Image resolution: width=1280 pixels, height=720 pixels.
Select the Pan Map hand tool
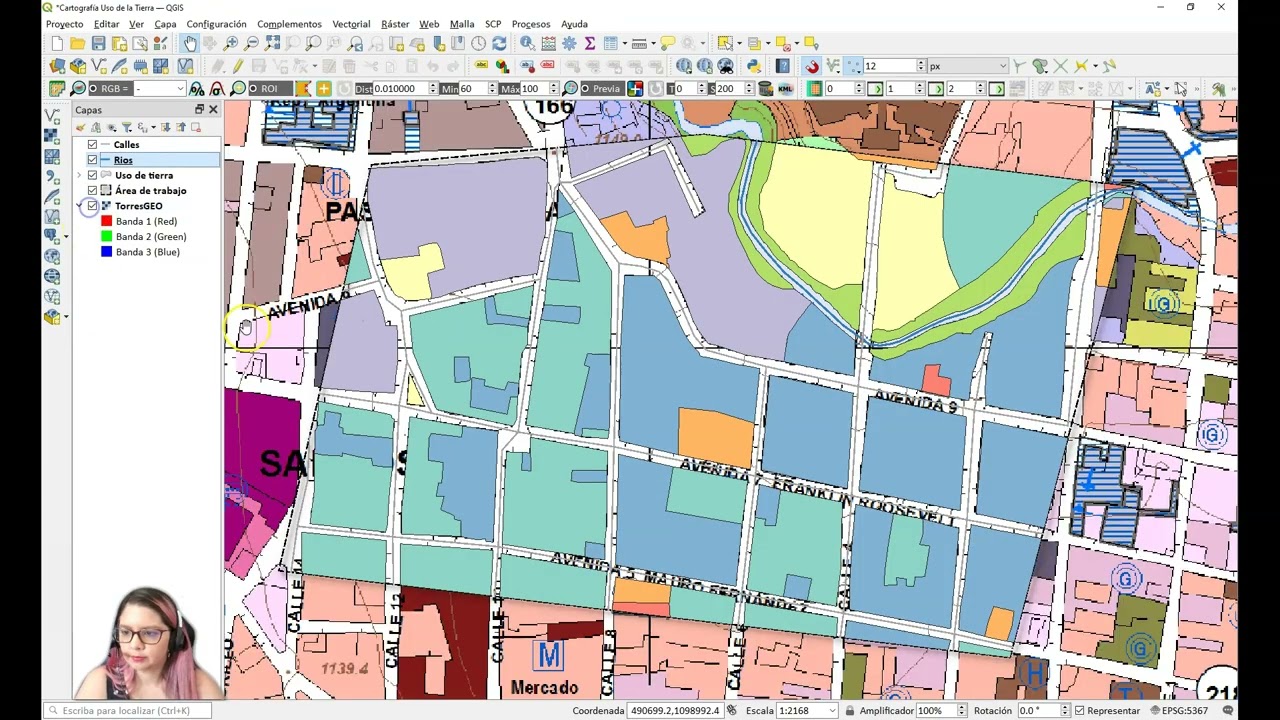point(189,43)
